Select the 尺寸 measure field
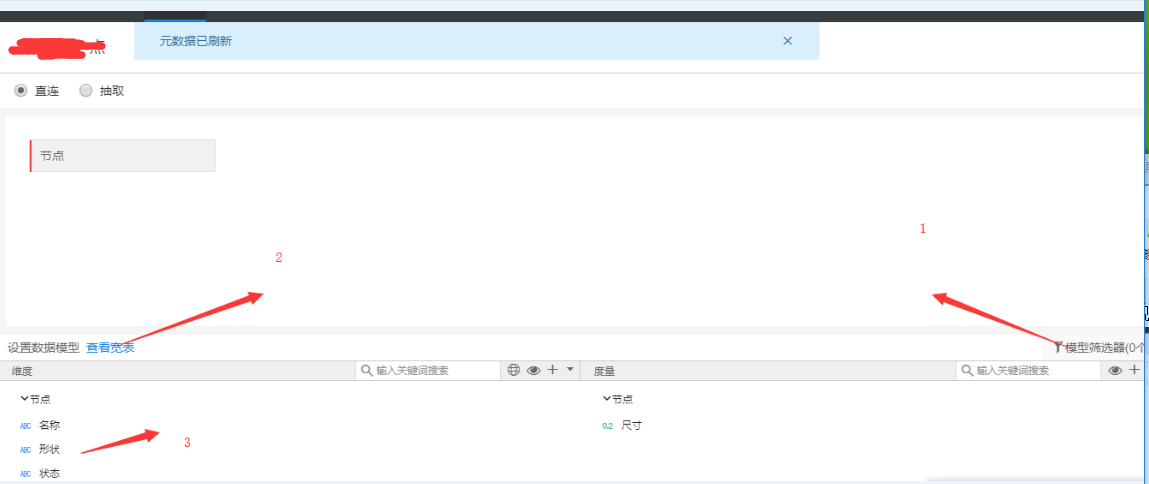Image resolution: width=1149 pixels, height=484 pixels. (631, 425)
